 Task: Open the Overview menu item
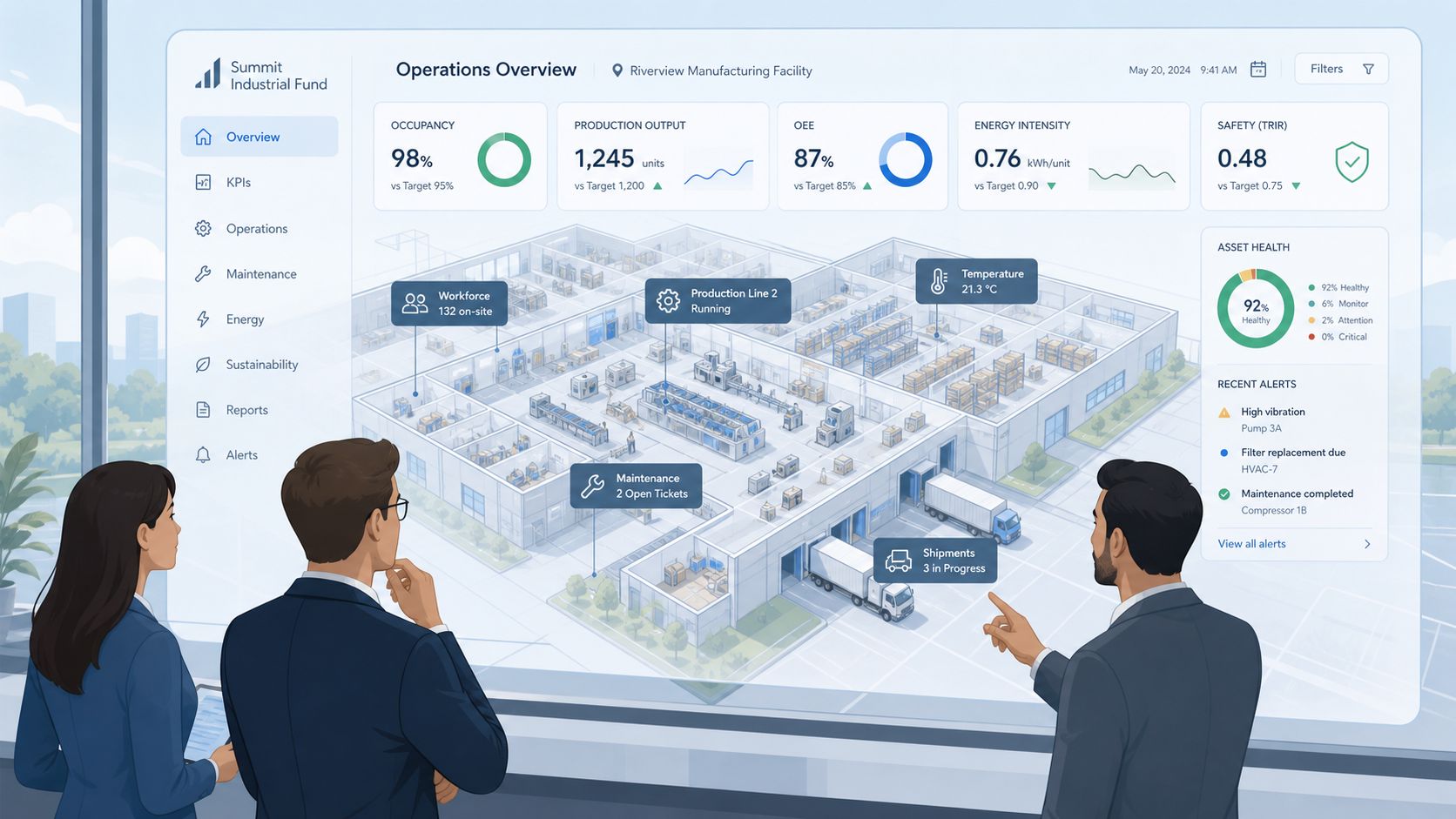coord(260,137)
